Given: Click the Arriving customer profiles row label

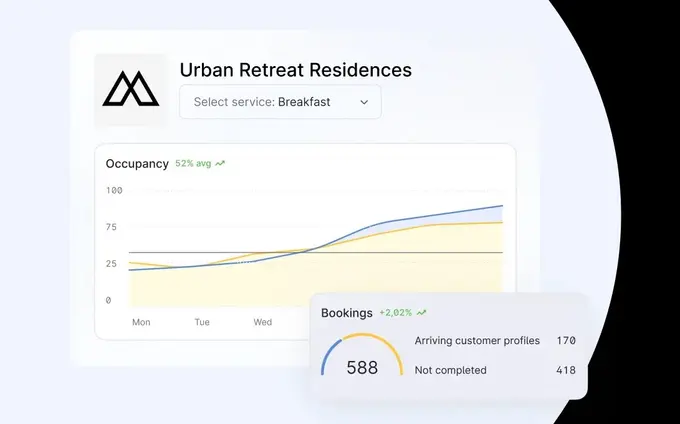Looking at the screenshot, I should (477, 341).
